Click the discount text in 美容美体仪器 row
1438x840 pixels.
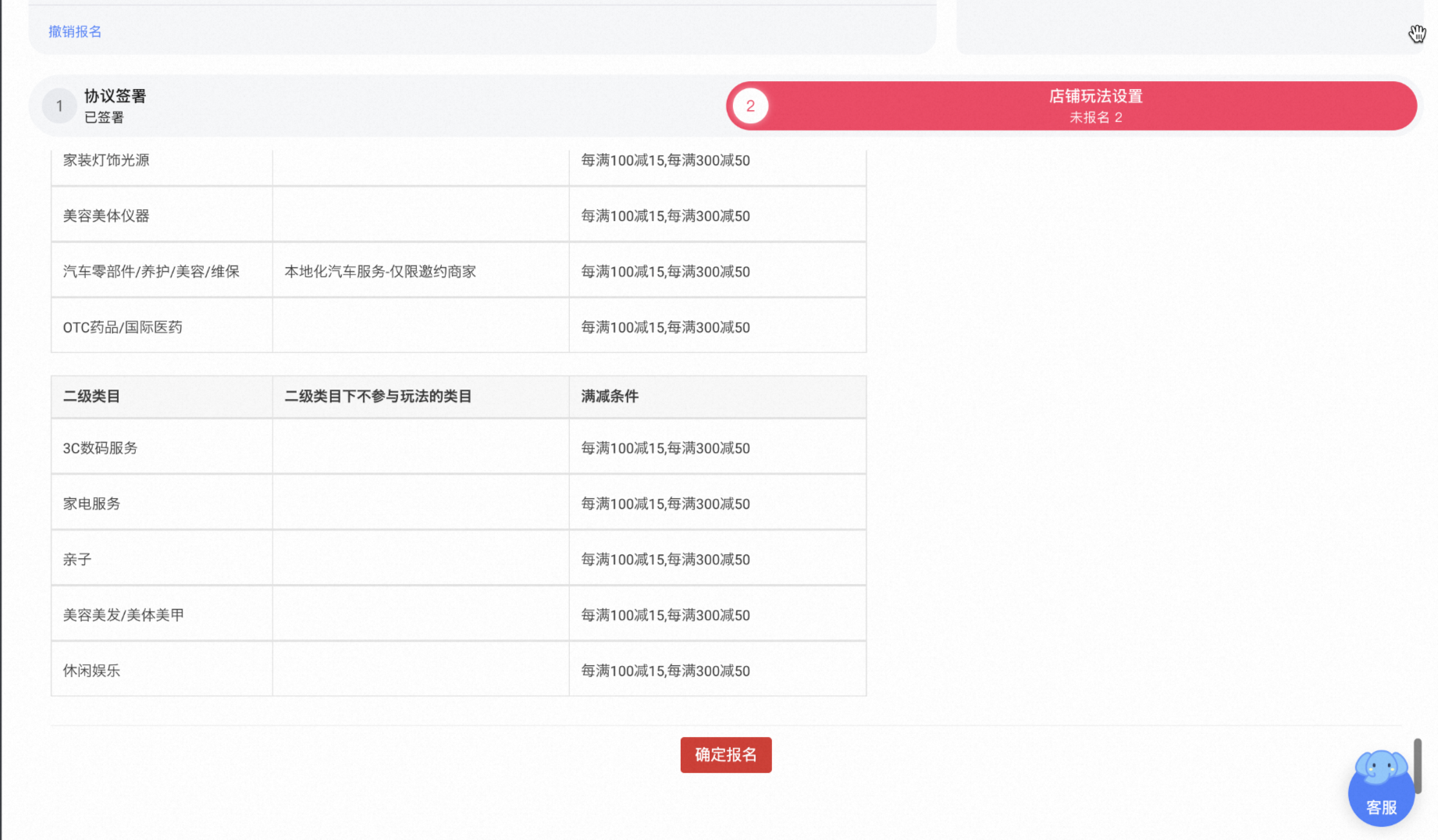tap(665, 215)
